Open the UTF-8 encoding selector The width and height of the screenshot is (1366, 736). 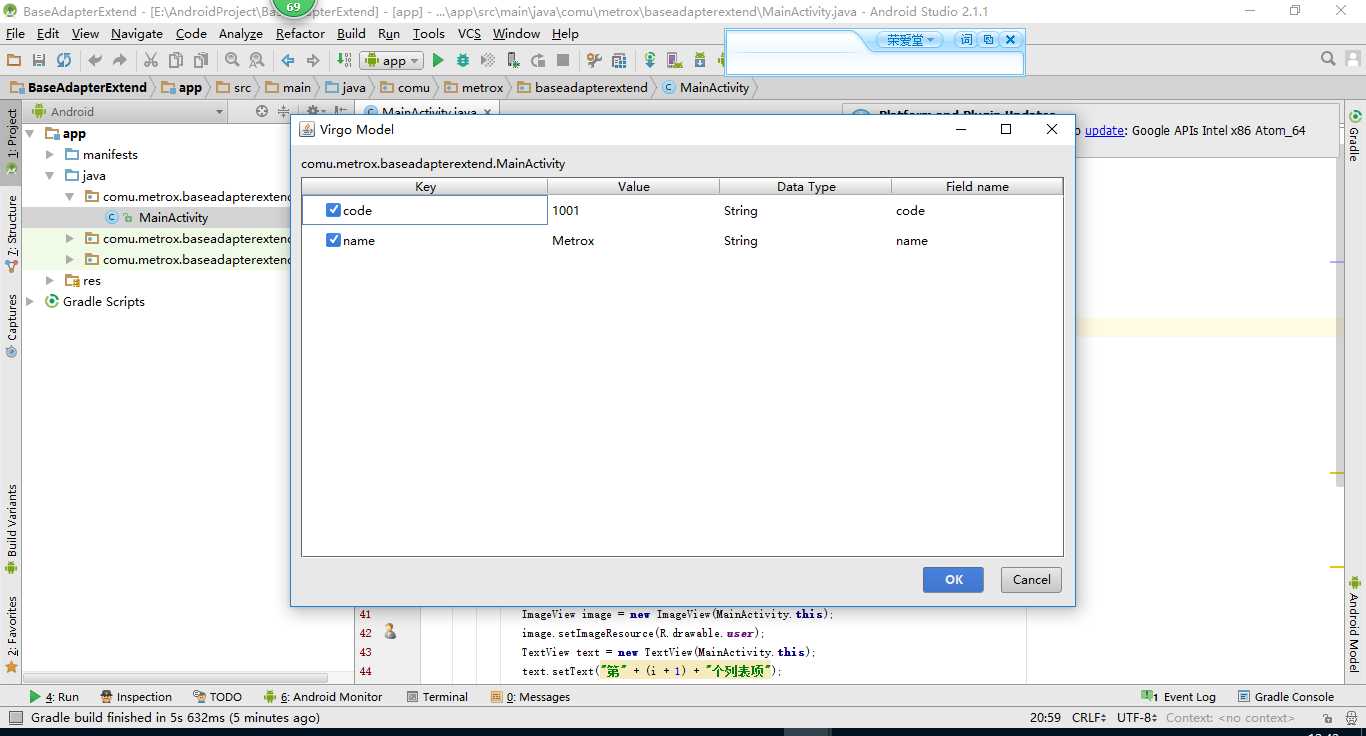tap(1137, 717)
